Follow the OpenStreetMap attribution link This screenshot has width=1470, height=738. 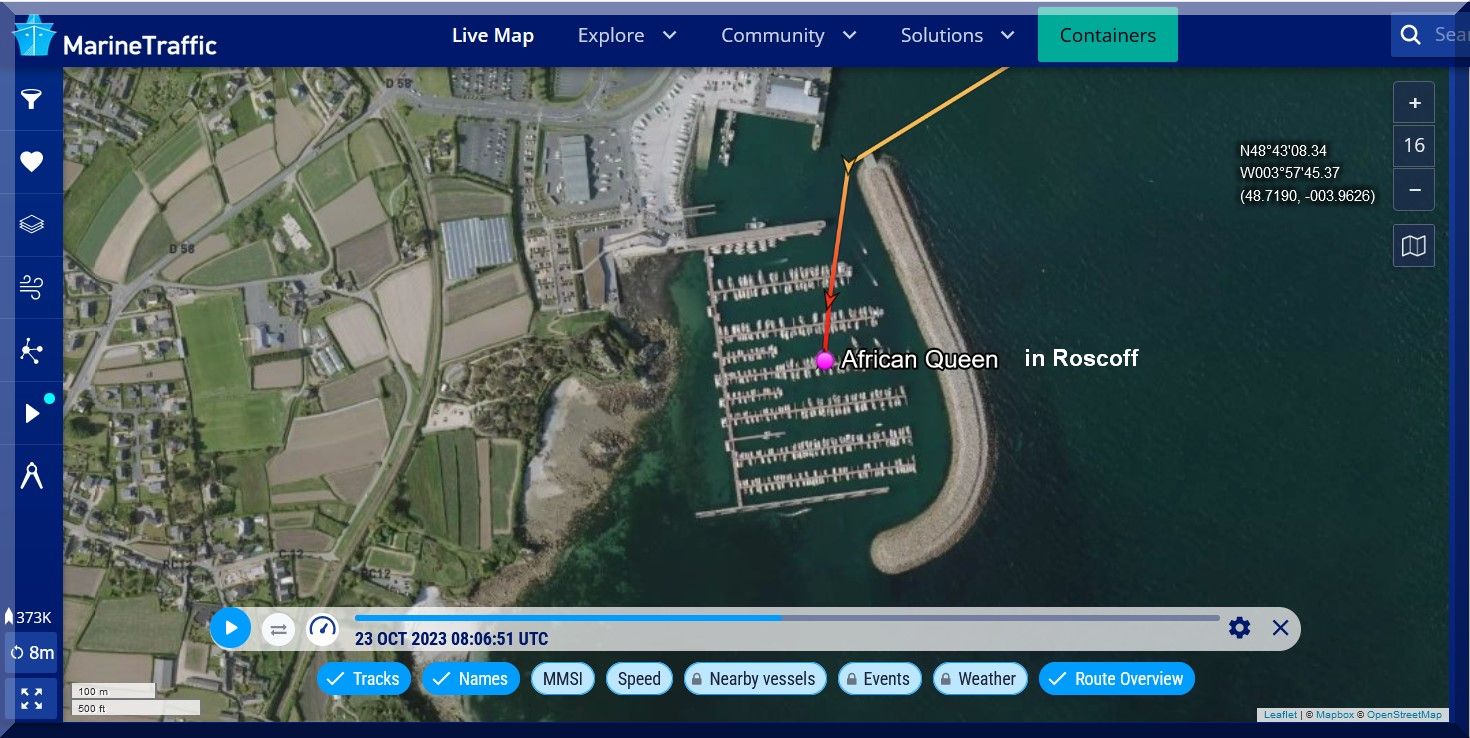coord(1404,715)
